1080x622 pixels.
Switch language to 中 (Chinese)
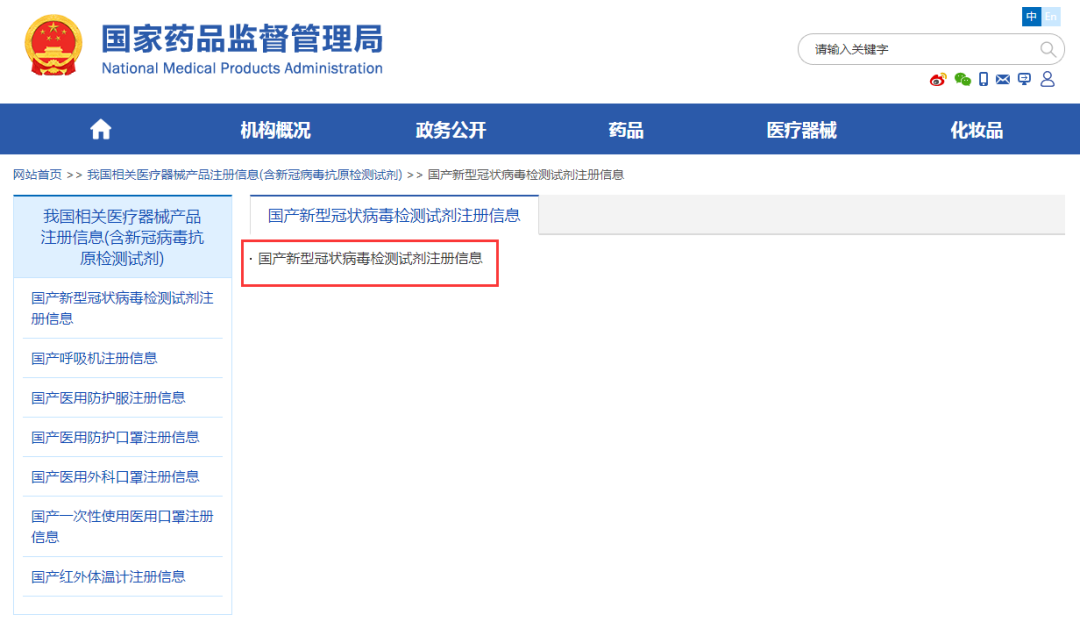1031,17
